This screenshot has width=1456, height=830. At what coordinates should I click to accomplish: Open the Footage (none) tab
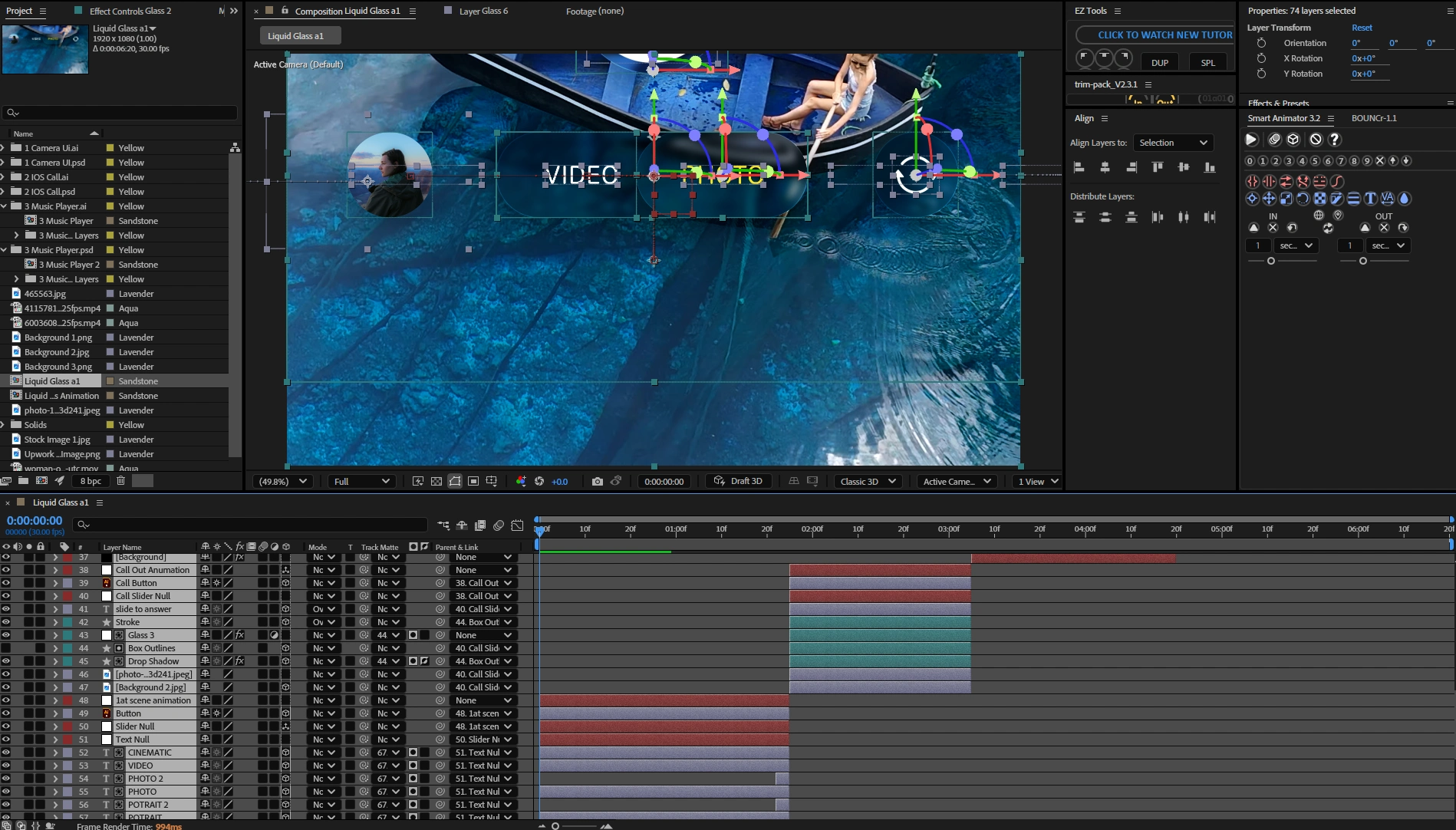[x=595, y=11]
